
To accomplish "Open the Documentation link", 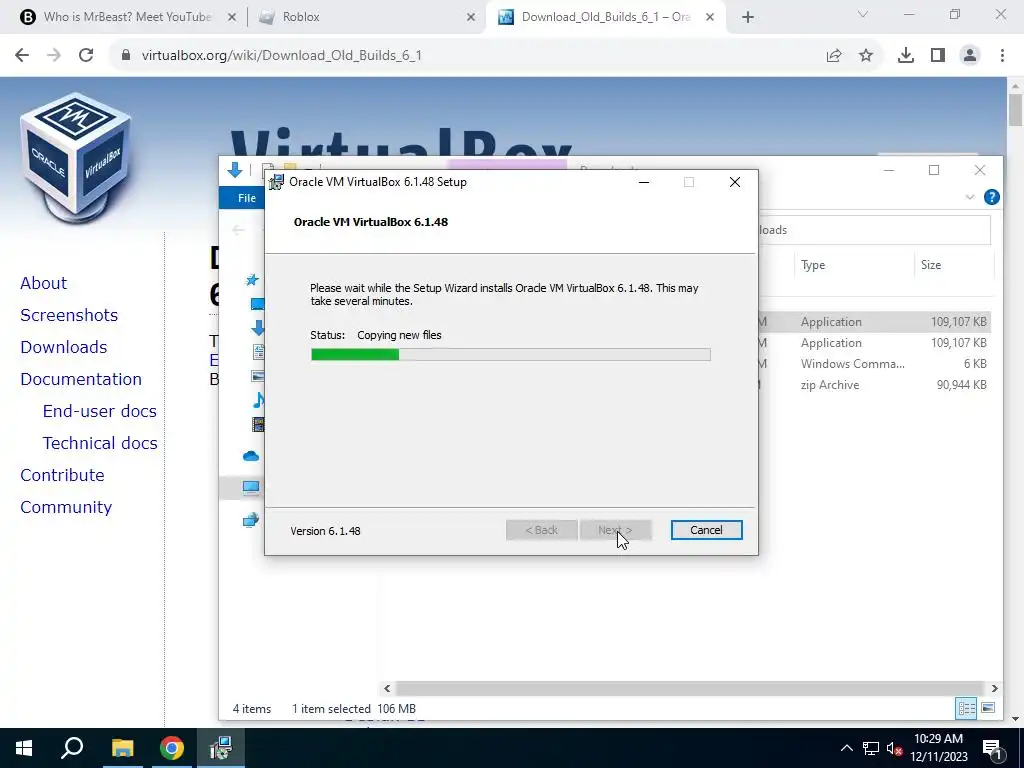I will [80, 379].
